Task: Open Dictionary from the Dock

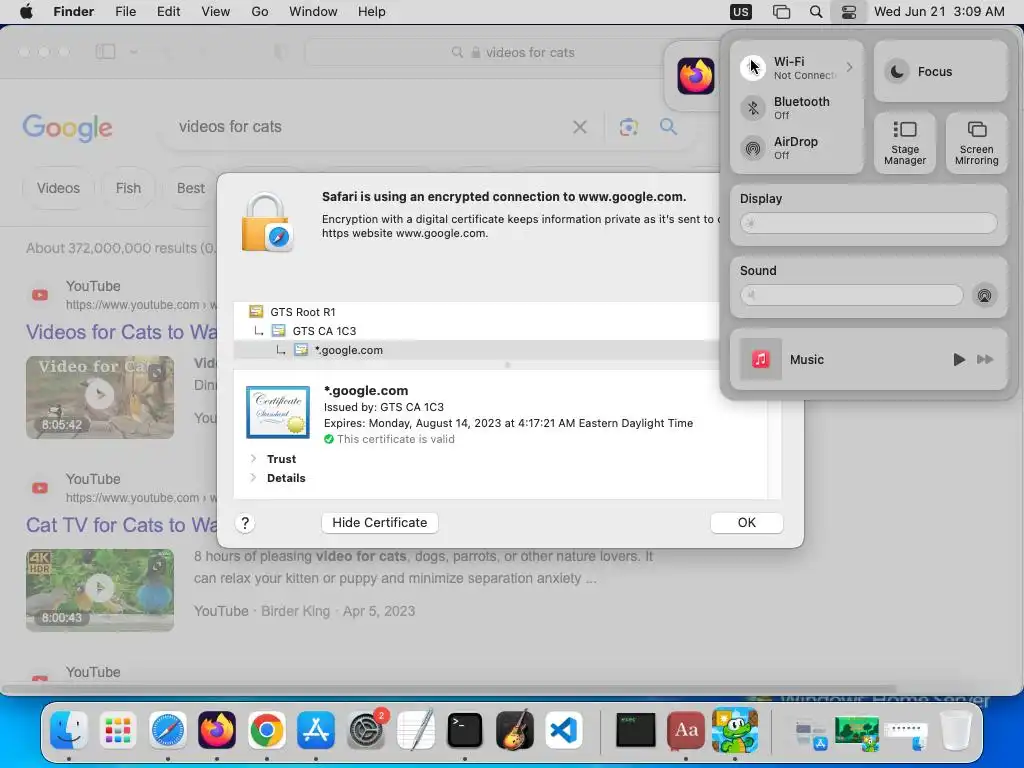Action: [x=686, y=729]
